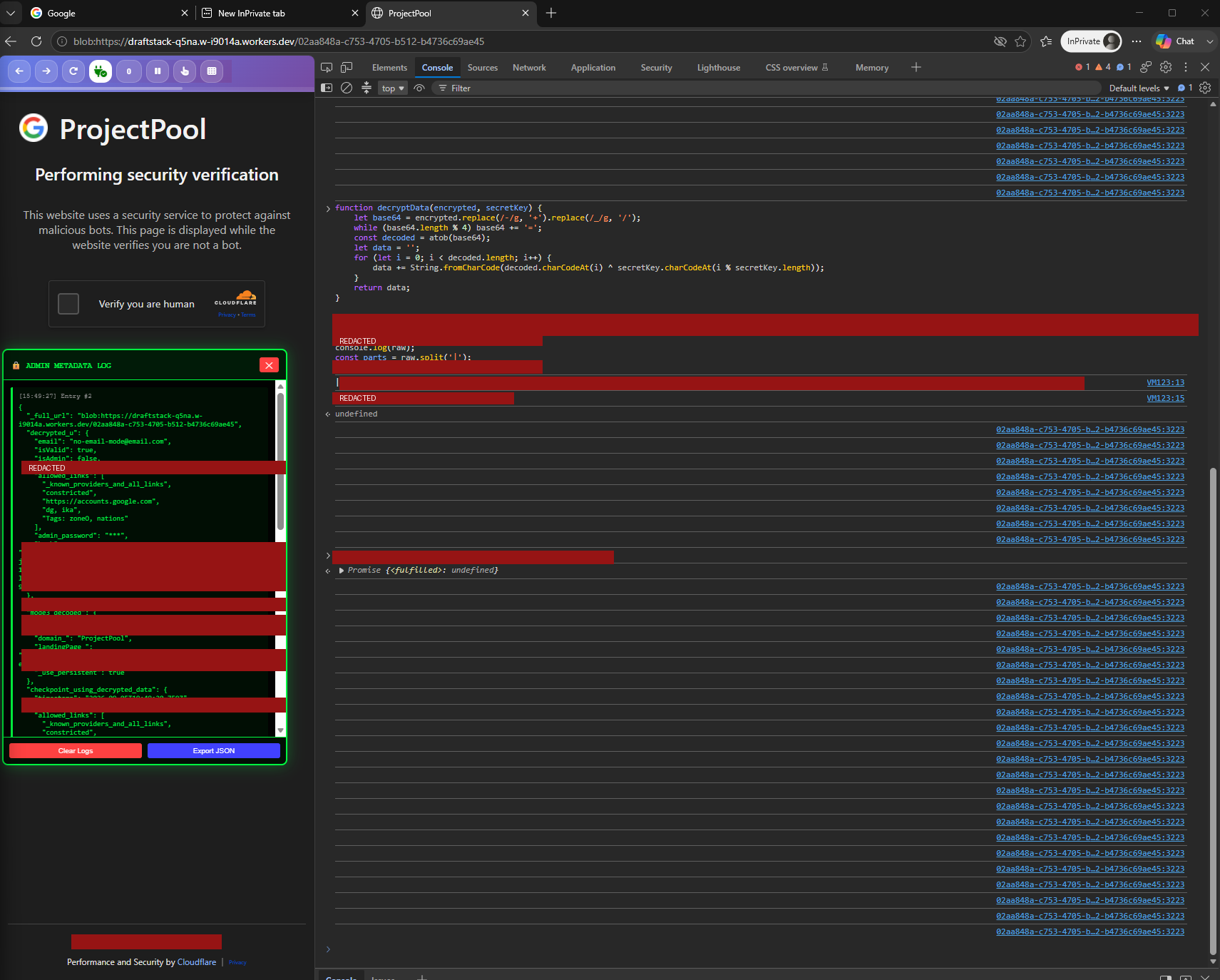Viewport: 1220px width, 980px height.
Task: Switch to the Sources tab
Action: tap(483, 68)
